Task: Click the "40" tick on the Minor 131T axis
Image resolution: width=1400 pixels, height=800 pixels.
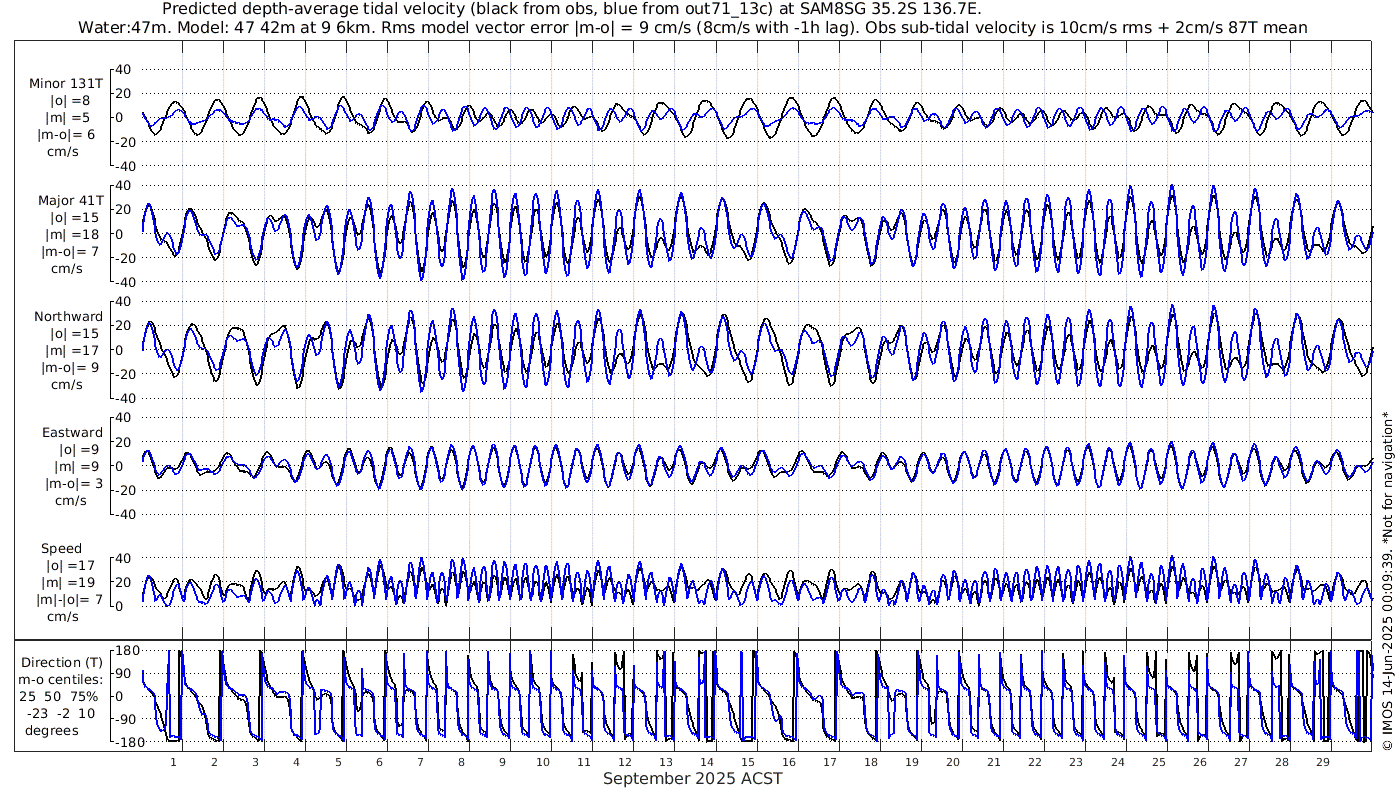Action: coord(125,70)
